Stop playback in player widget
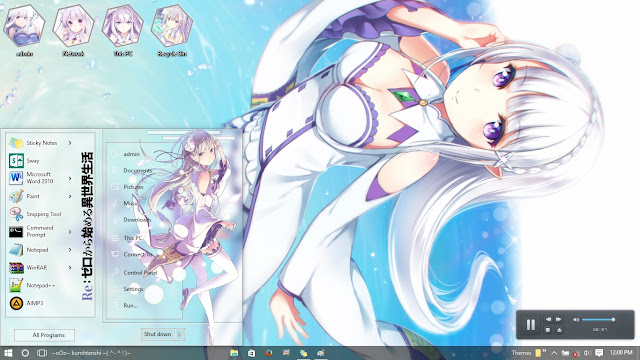 tap(548, 330)
